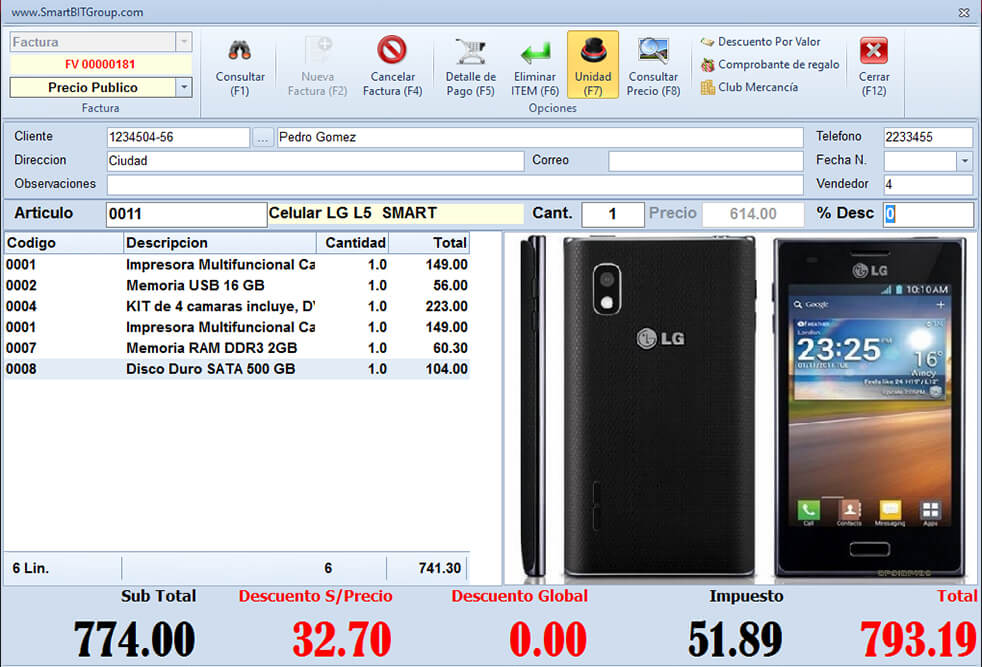The width and height of the screenshot is (982, 667).
Task: Open Consultar (F1) binoculars search
Action: coord(240,66)
